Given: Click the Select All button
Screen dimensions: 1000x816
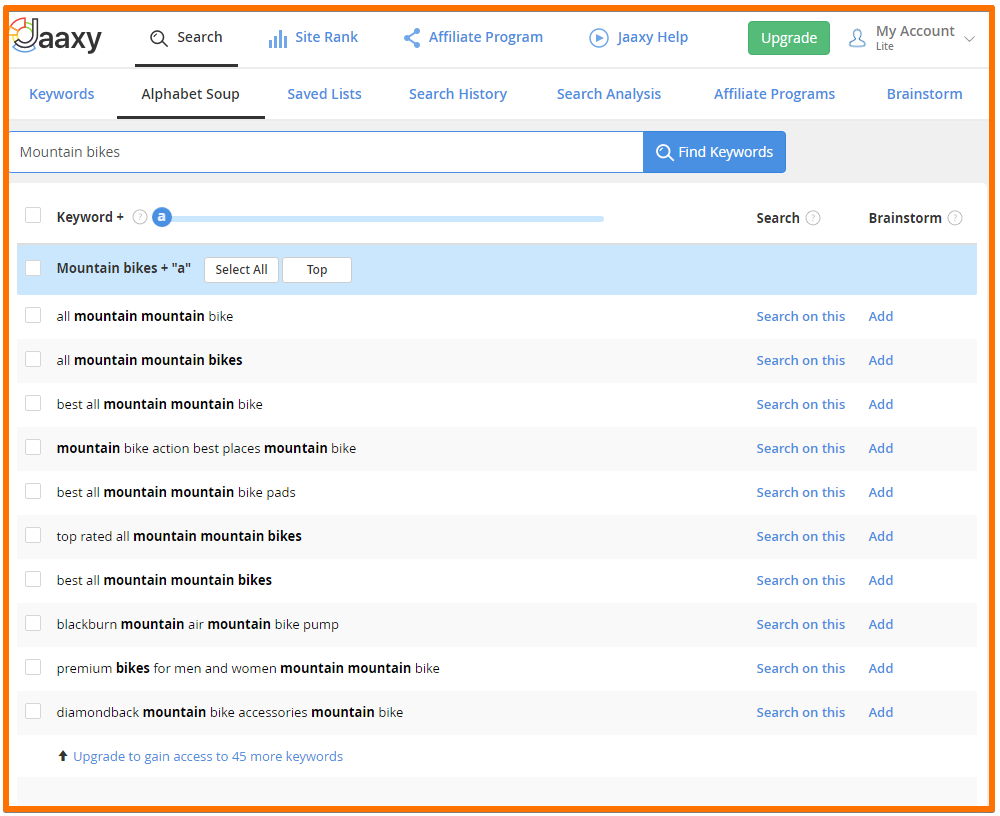Looking at the screenshot, I should tap(241, 269).
